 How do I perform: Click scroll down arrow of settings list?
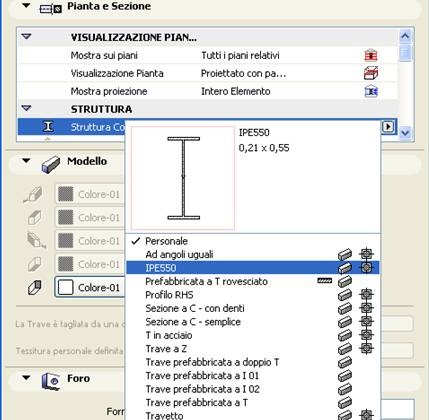405,133
